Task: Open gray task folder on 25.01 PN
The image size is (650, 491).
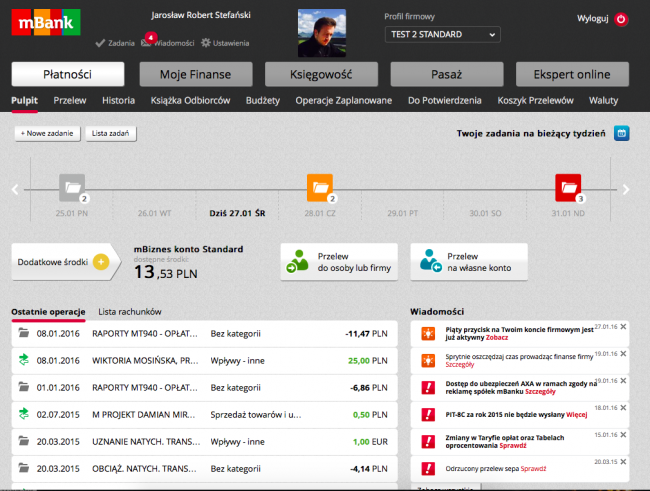Action: pyautogui.click(x=73, y=188)
